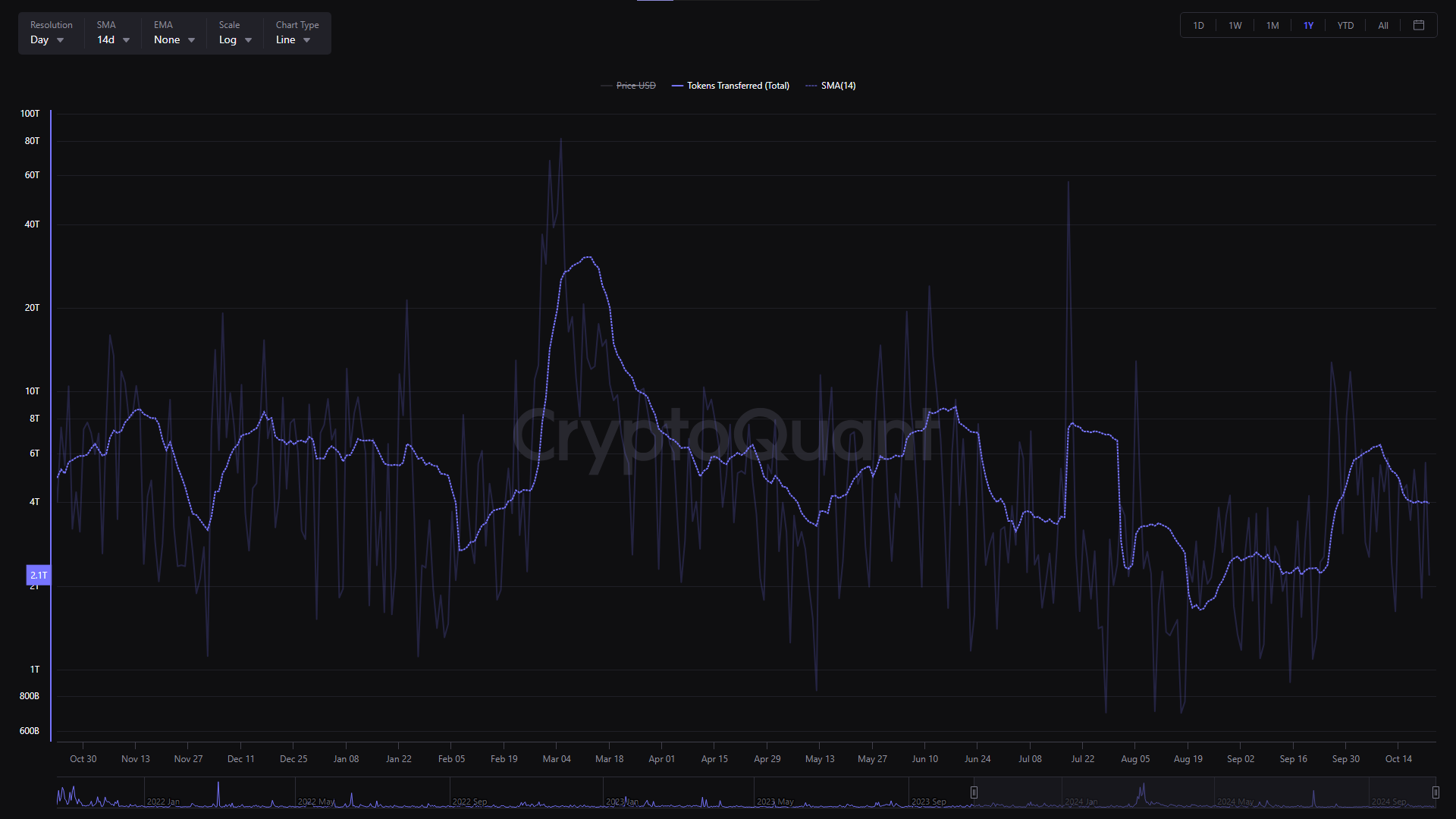Click the 2023 May label in navigator

point(775,802)
